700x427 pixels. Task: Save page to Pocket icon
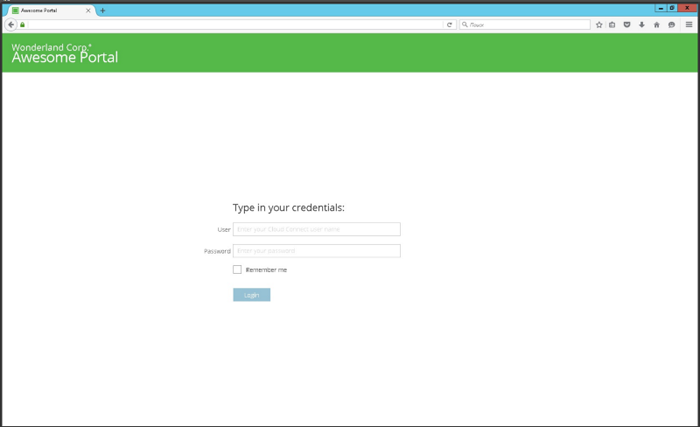point(627,25)
